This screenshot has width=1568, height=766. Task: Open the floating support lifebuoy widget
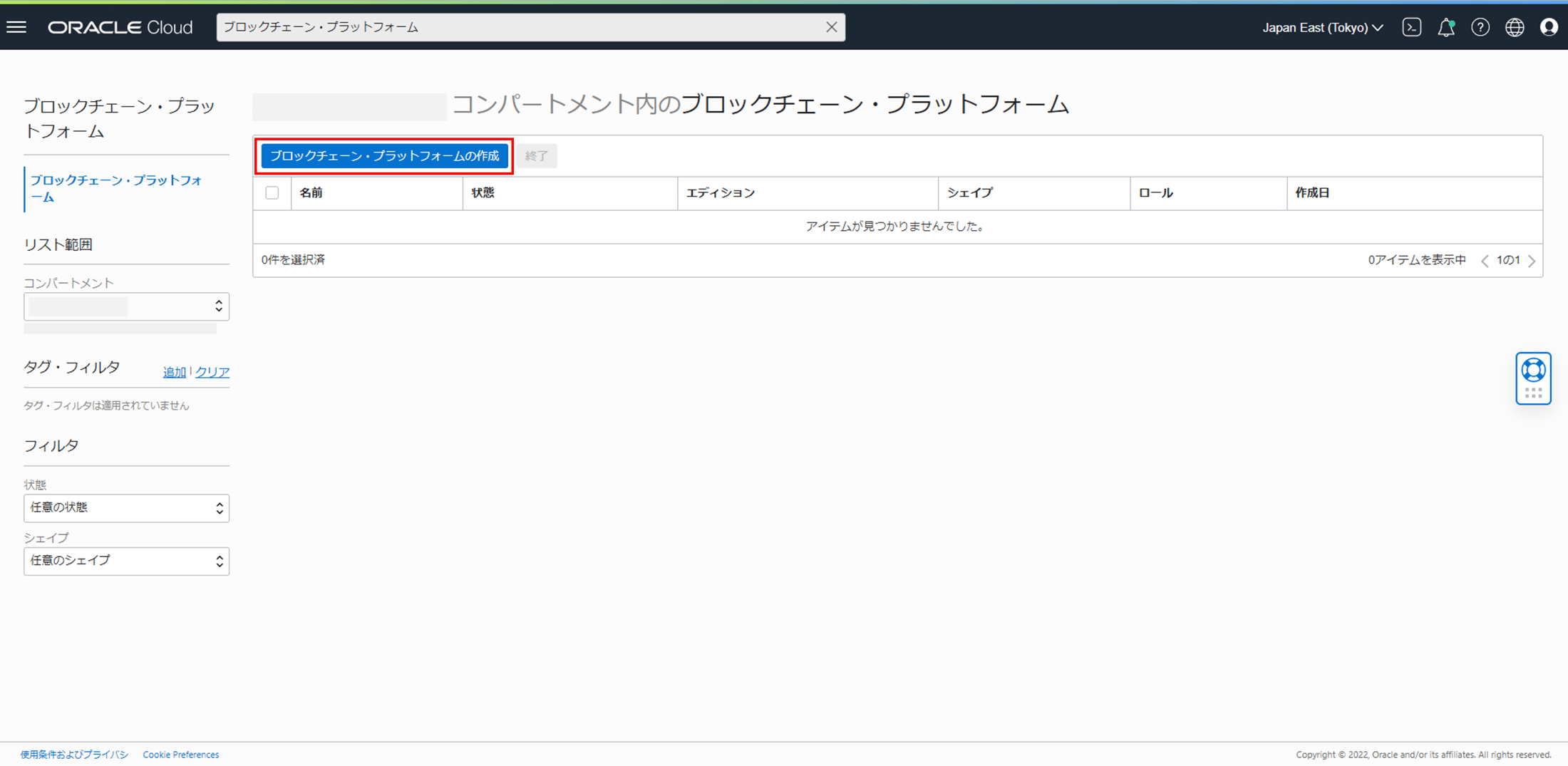tap(1533, 378)
